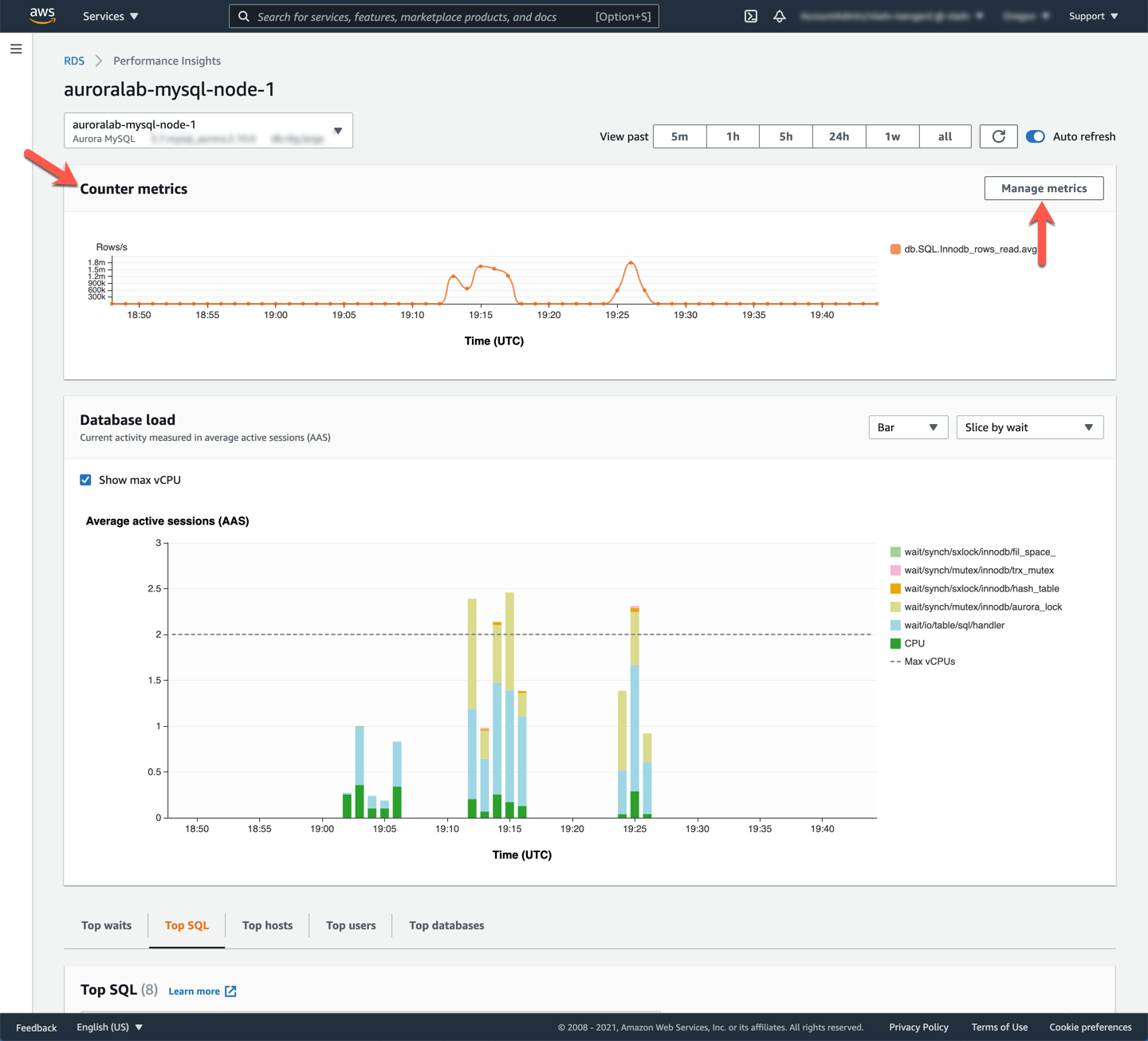Open the AWS CloudShell icon
1148x1041 pixels.
click(x=750, y=16)
